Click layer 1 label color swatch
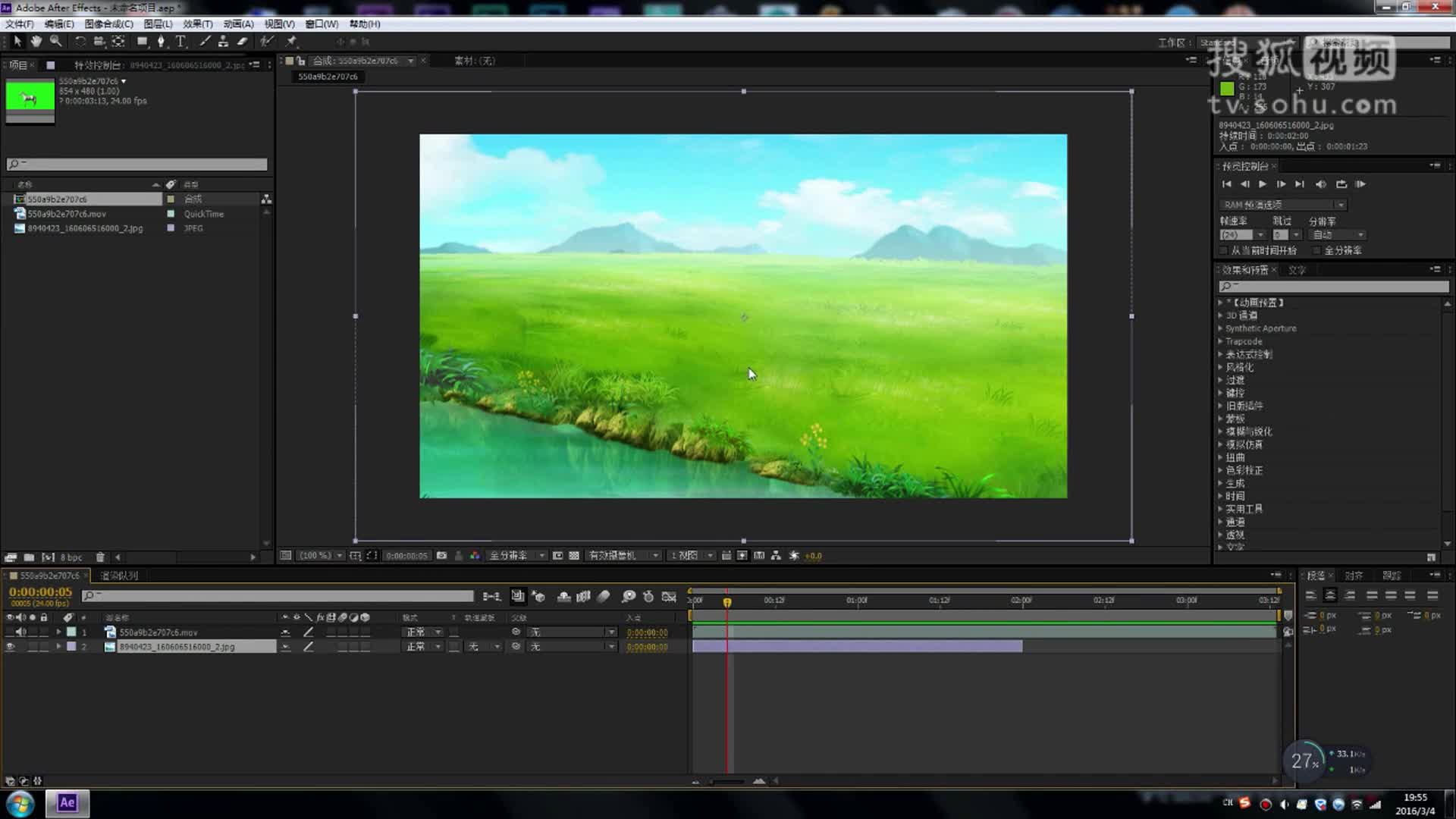 coord(71,632)
